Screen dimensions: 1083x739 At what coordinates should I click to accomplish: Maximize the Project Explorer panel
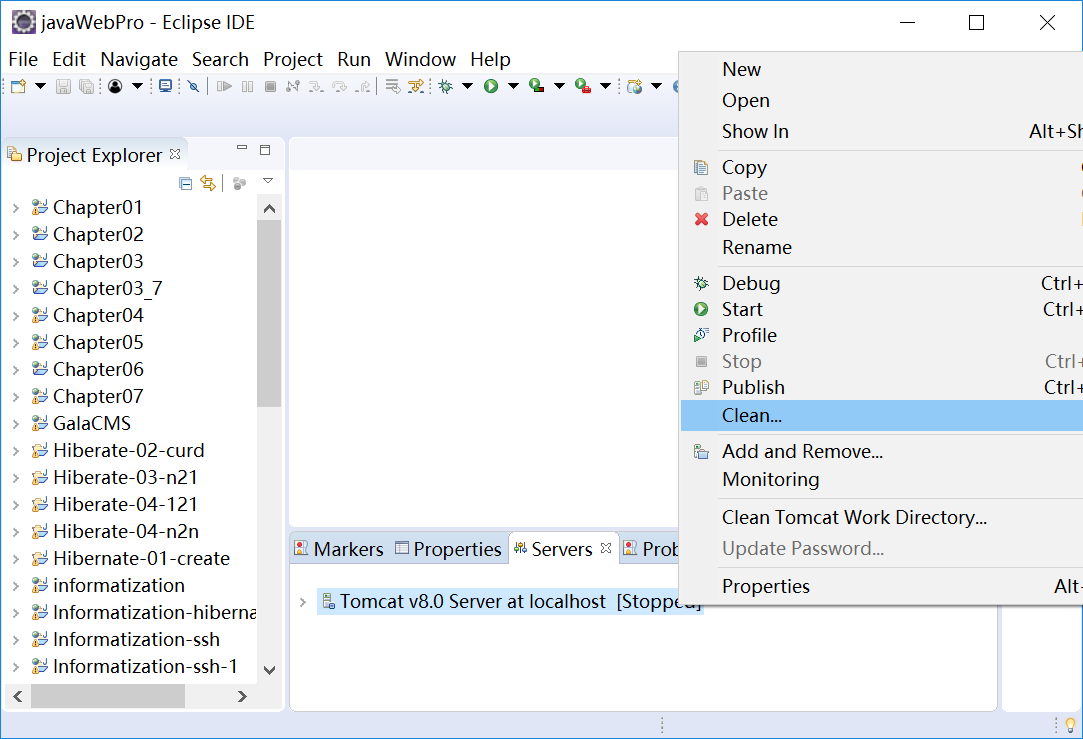click(265, 150)
